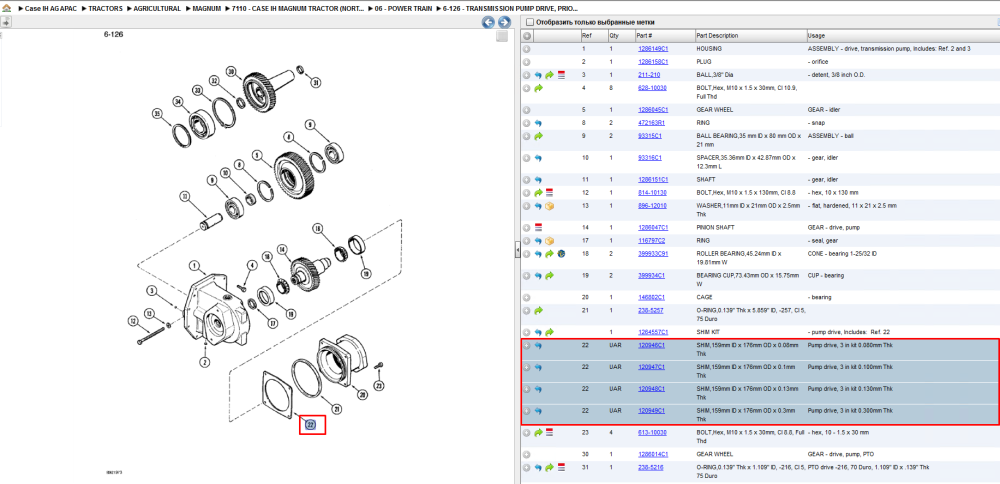Click the 'PLUG' description cell
The width and height of the screenshot is (1000, 484).
(x=703, y=62)
